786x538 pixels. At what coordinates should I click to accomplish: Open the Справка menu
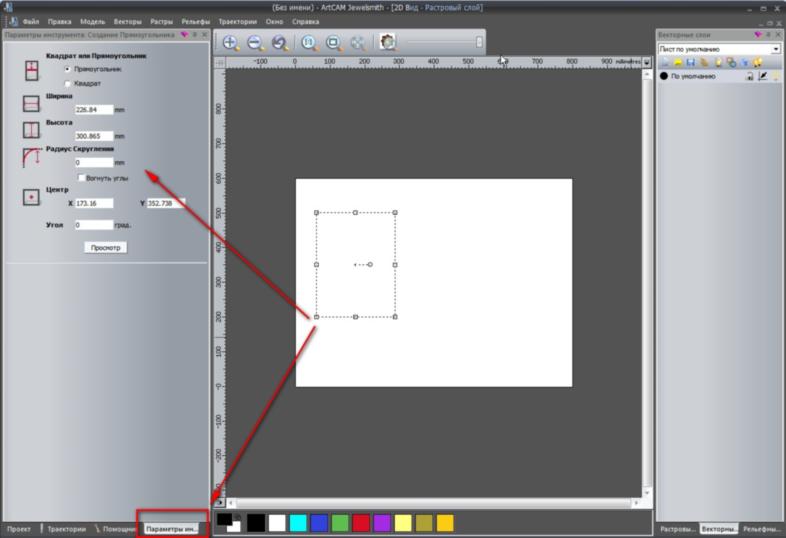click(x=306, y=22)
